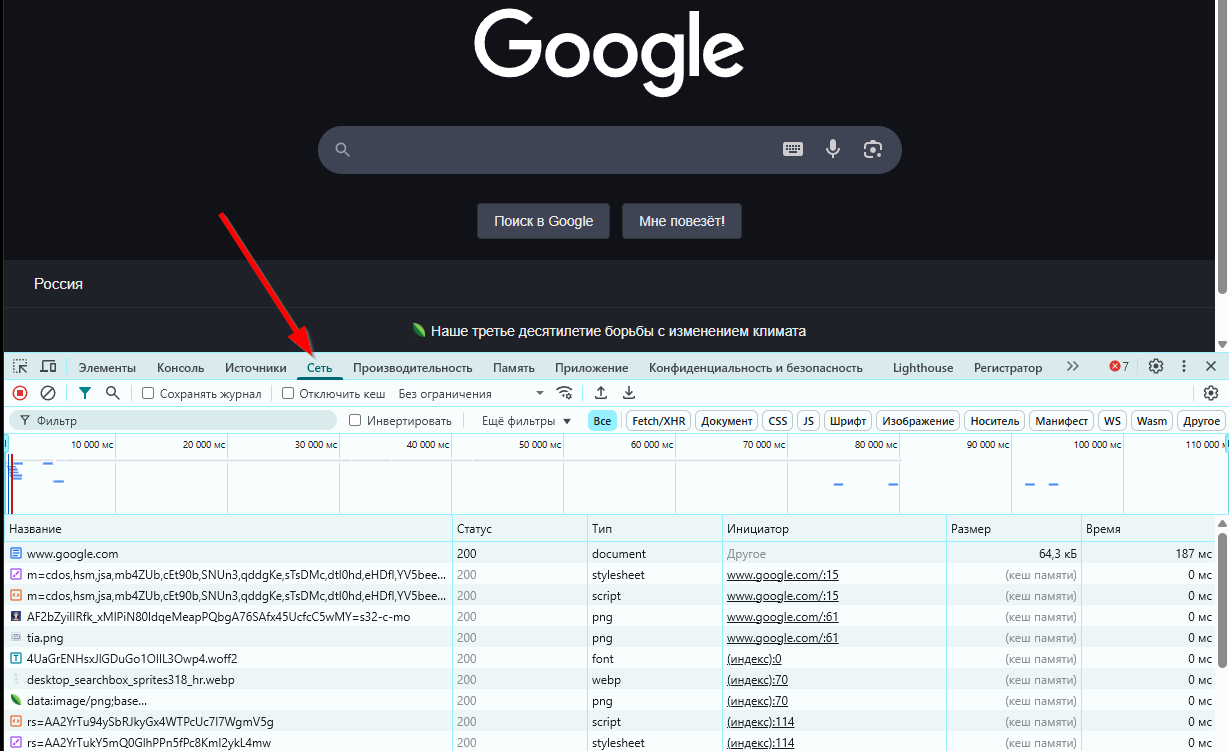This screenshot has height=751, width=1229.
Task: Tick the 'Инвертировать' checkbox
Action: point(355,421)
